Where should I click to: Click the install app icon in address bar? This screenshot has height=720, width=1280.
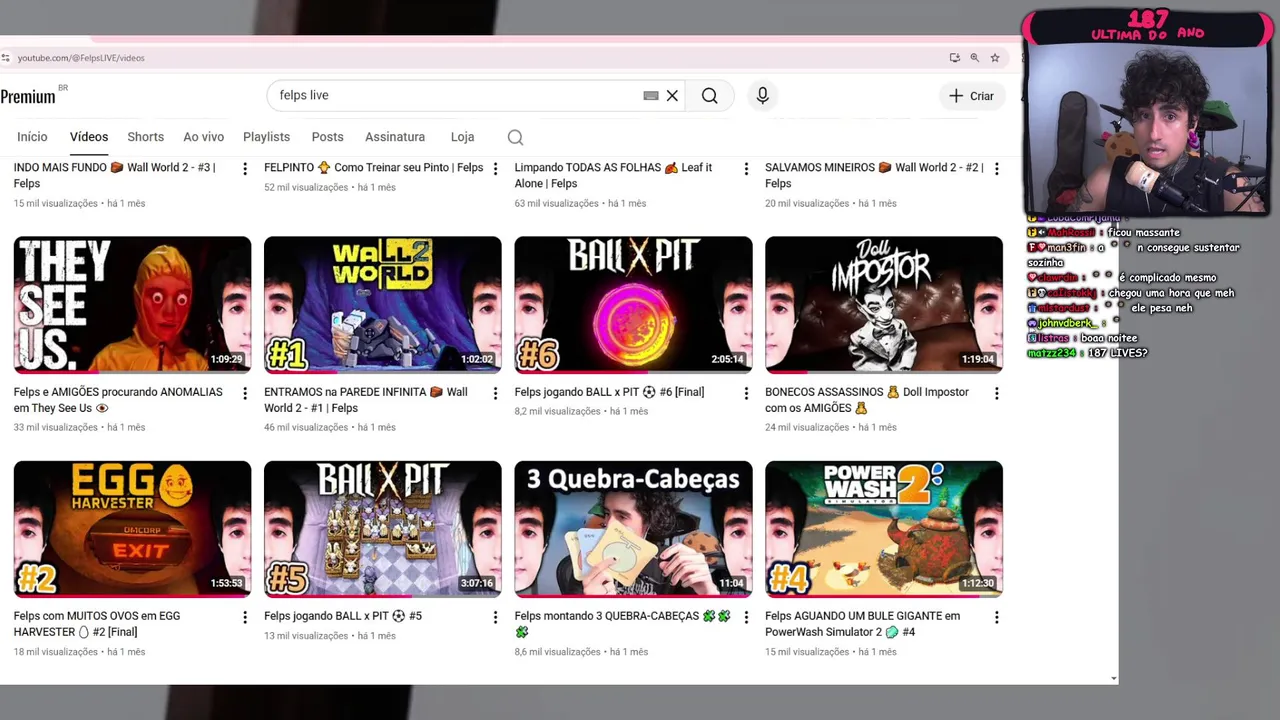[954, 58]
